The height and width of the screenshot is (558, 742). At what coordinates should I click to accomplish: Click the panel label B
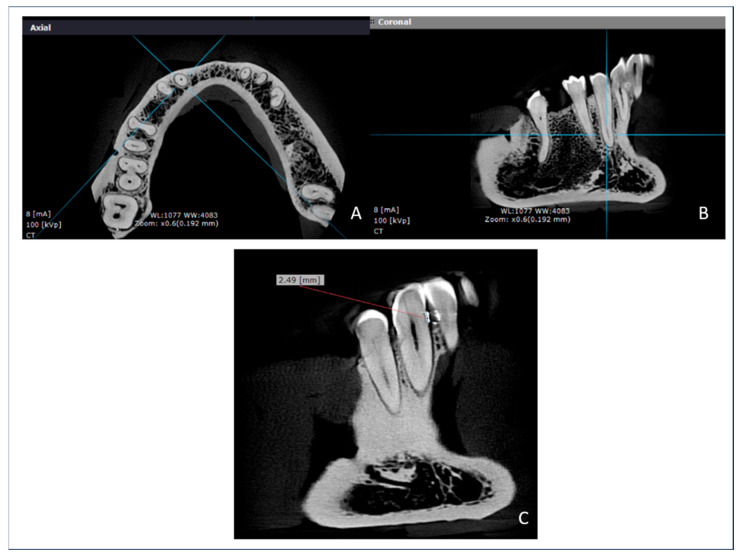point(704,212)
